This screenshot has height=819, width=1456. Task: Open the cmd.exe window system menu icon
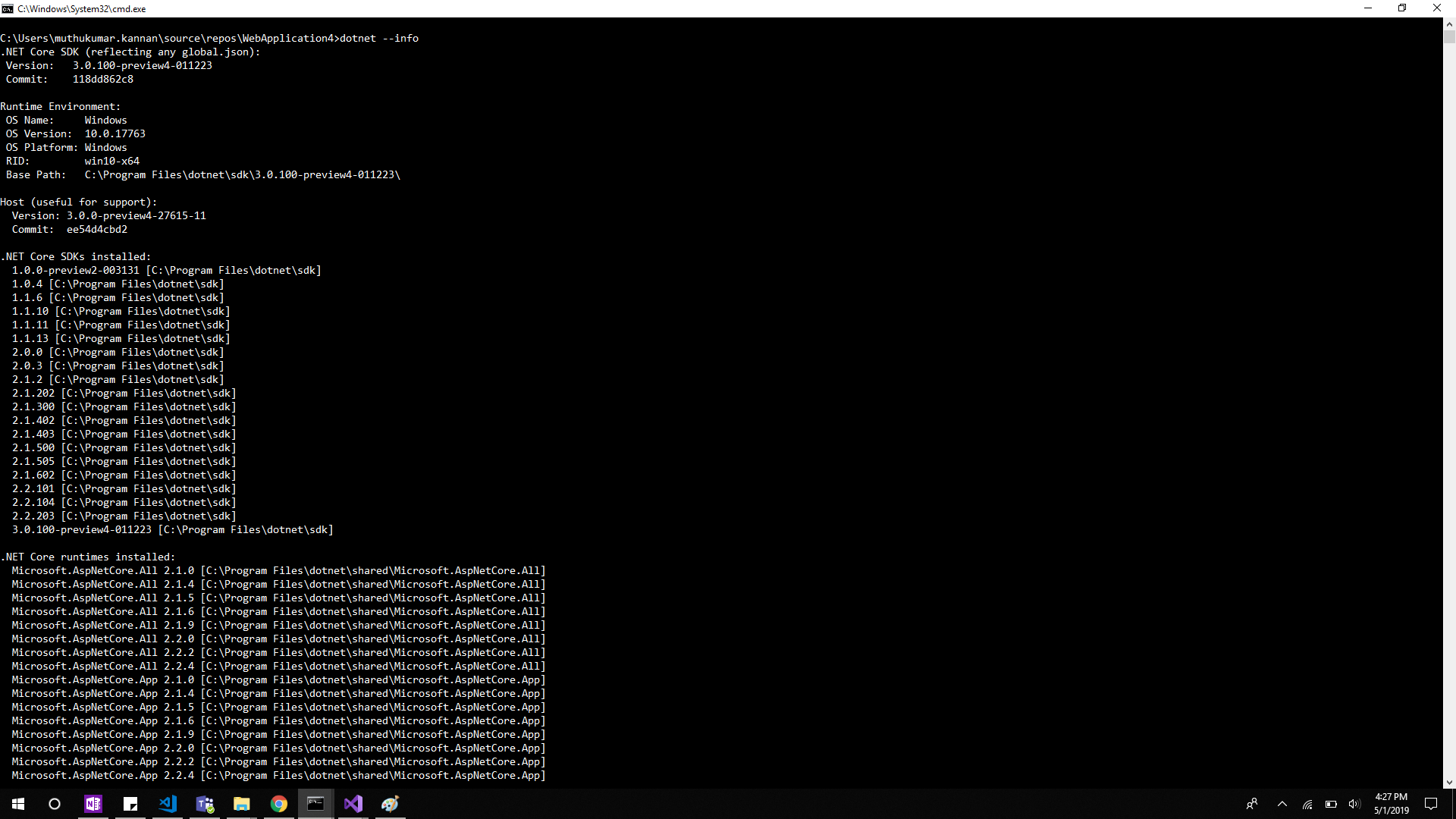pos(8,8)
